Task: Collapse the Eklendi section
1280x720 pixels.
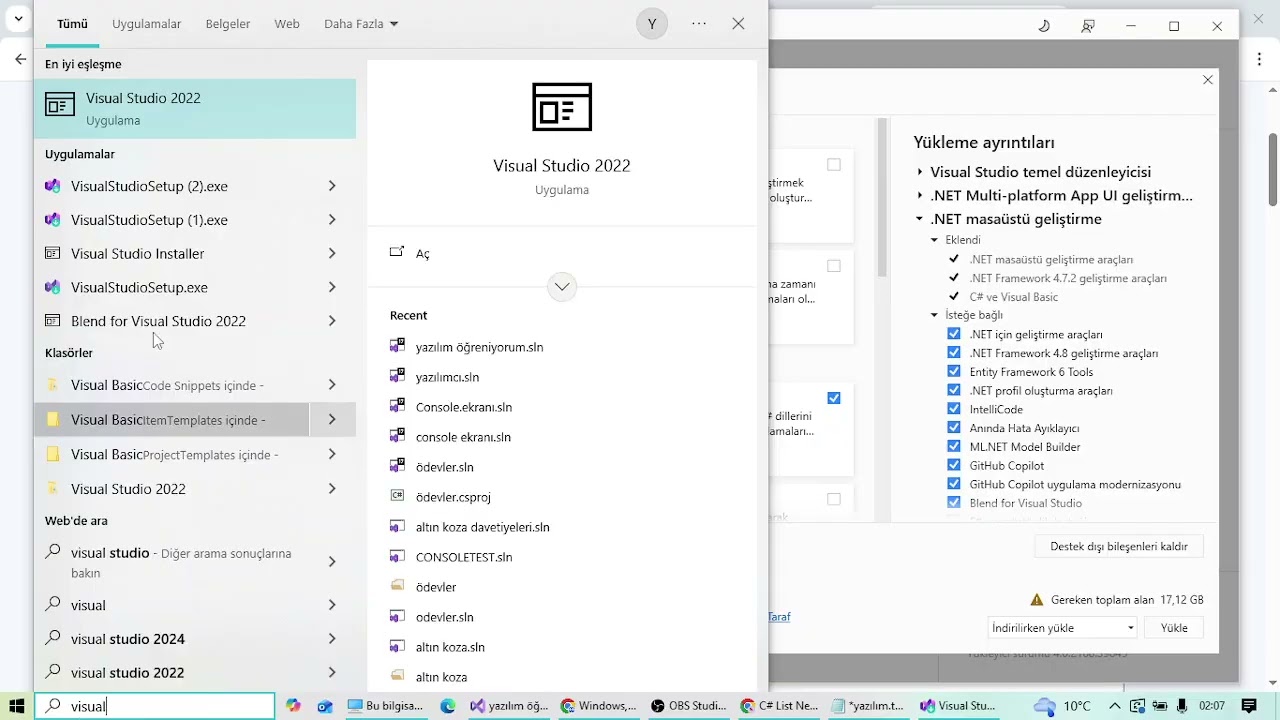Action: (x=934, y=240)
